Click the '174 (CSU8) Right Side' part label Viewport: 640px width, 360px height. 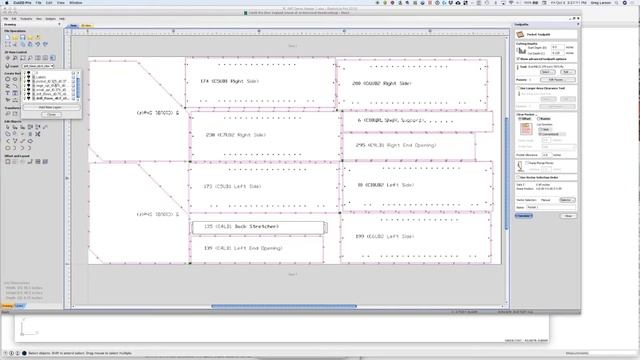229,81
